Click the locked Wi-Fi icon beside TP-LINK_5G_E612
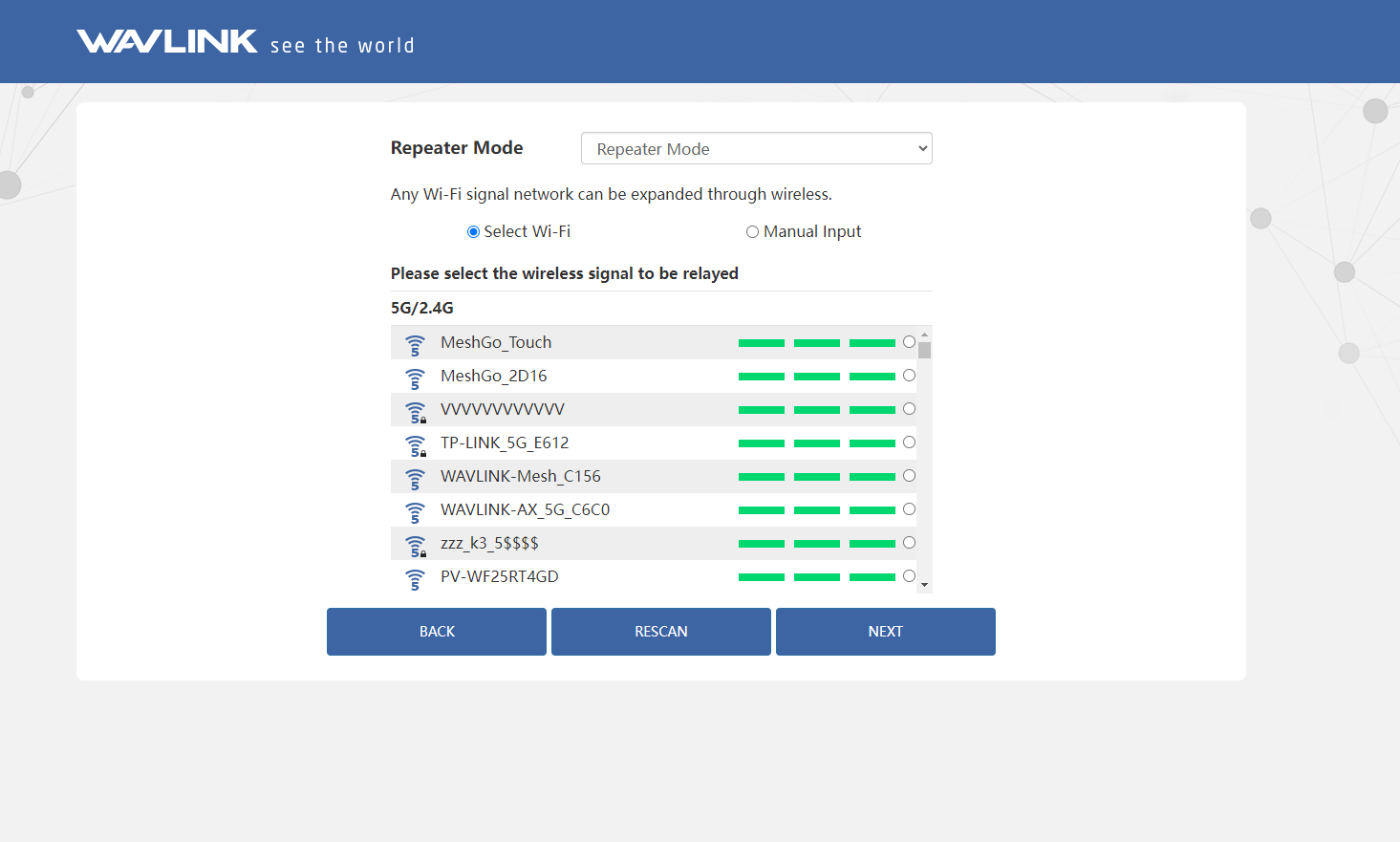This screenshot has width=1400, height=842. click(416, 445)
